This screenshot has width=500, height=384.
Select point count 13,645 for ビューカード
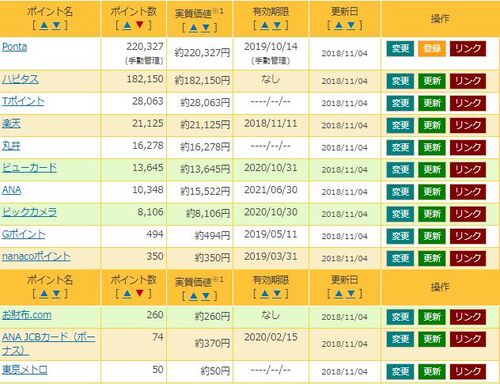148,168
